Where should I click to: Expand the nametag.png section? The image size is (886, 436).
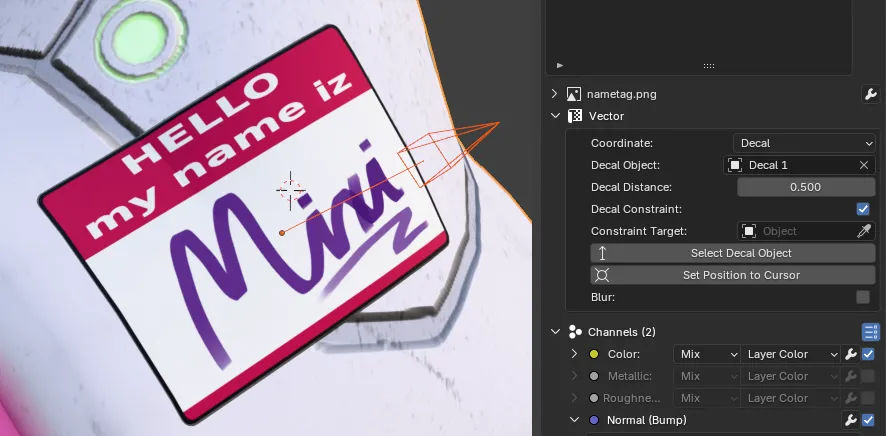(x=555, y=94)
